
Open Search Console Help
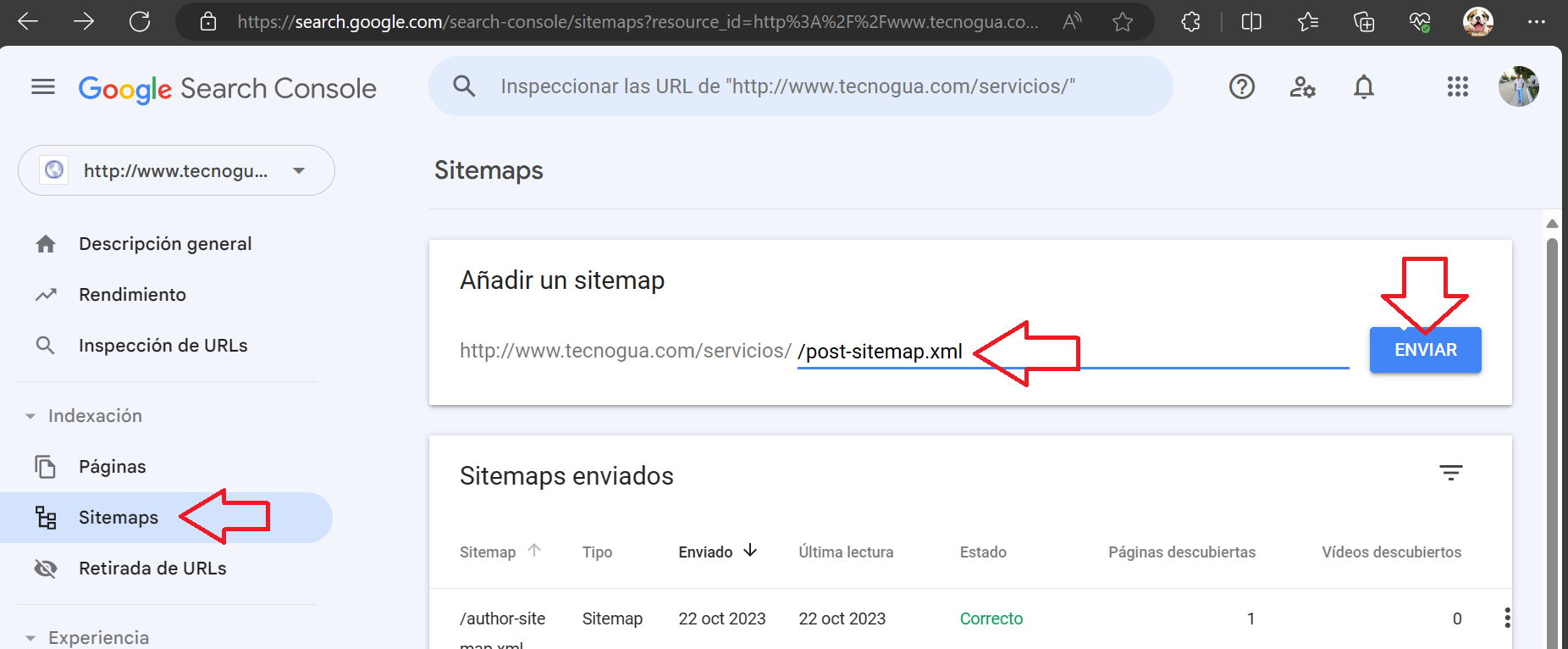tap(1242, 86)
